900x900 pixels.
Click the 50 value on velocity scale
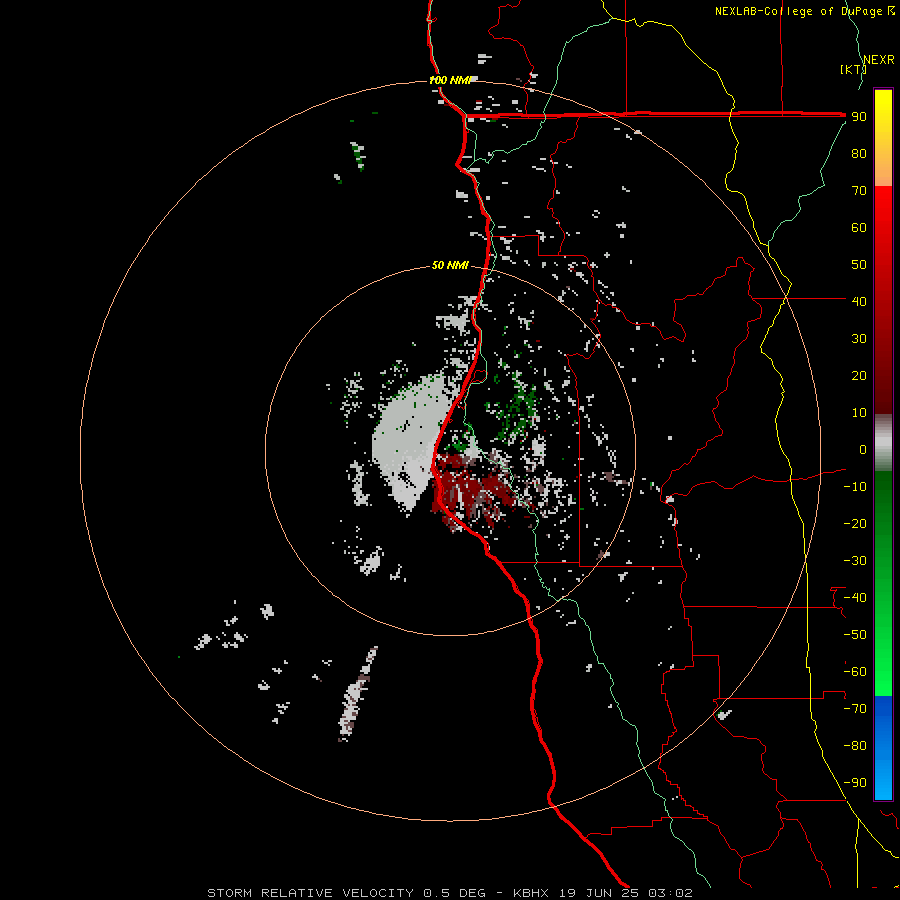click(x=859, y=265)
